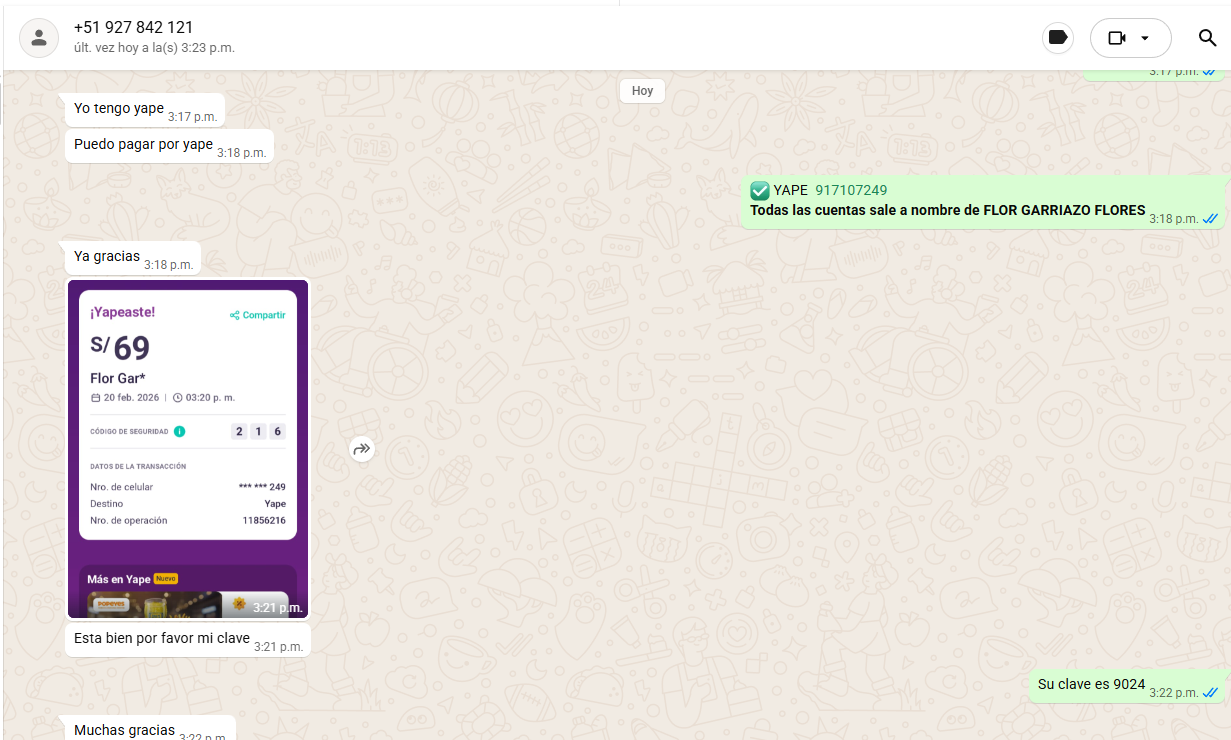Click the forward arrow beside Yape receipt

pos(362,450)
